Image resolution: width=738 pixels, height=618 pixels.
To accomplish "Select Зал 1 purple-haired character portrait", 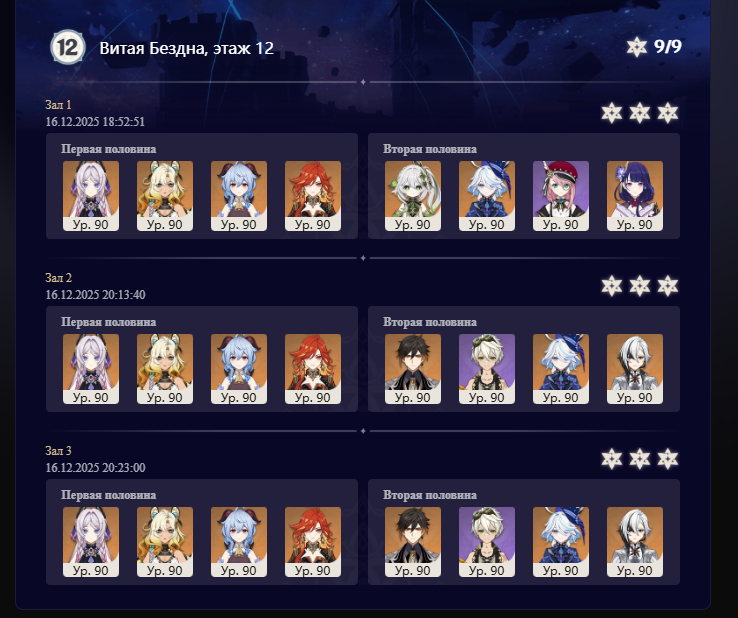I will click(635, 196).
